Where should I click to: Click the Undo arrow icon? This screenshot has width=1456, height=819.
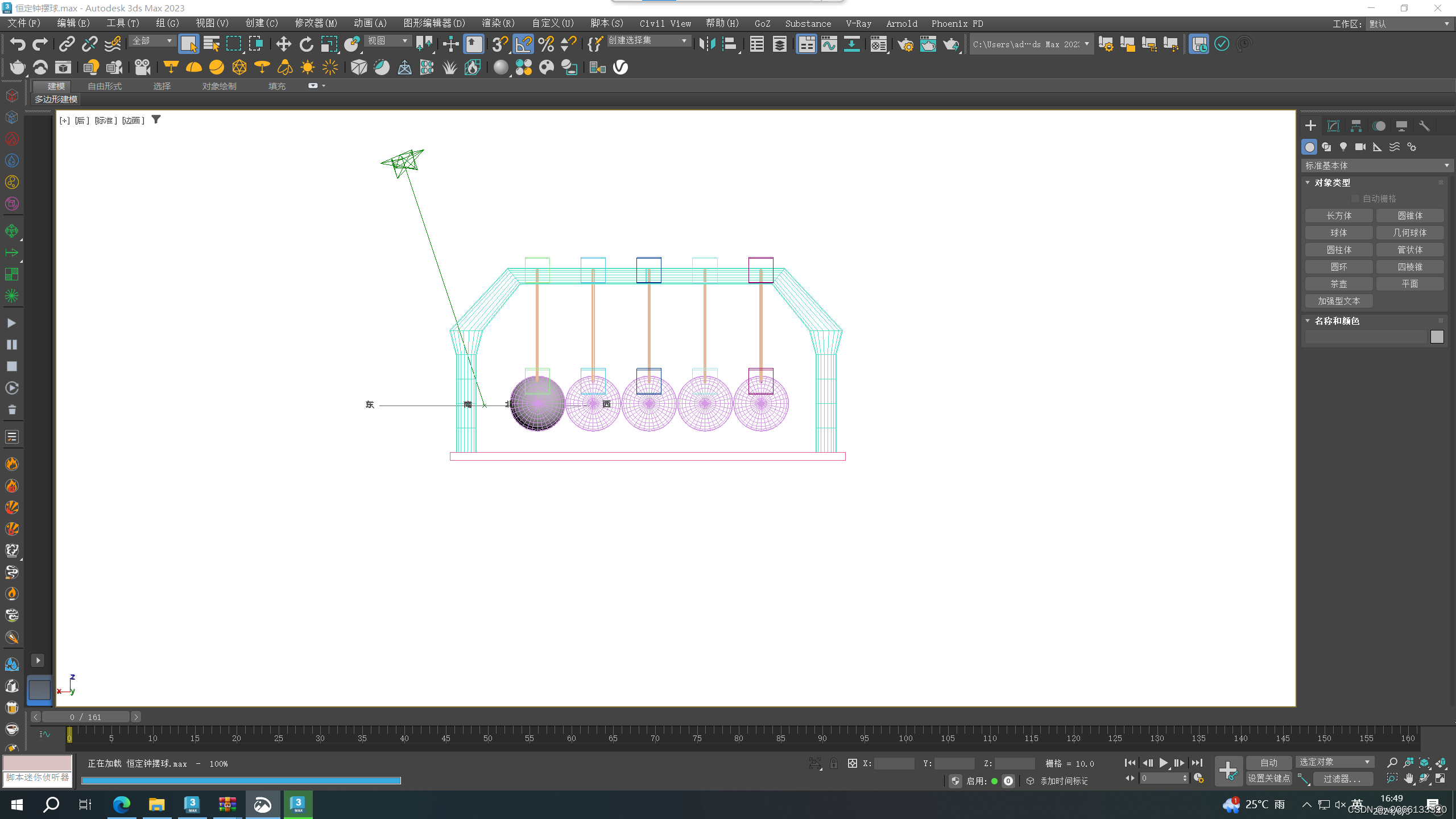tap(17, 44)
